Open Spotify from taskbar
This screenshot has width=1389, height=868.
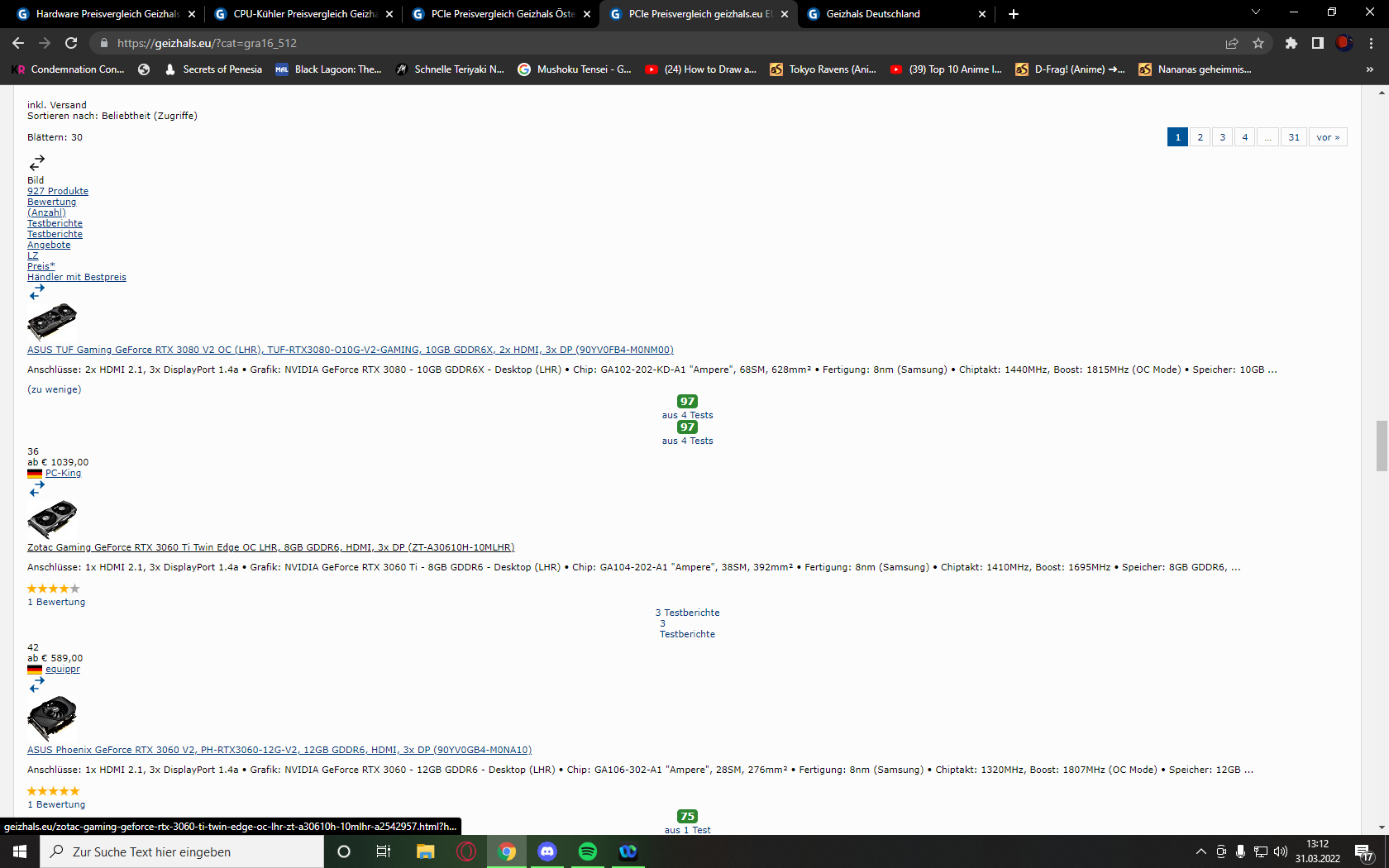(588, 851)
